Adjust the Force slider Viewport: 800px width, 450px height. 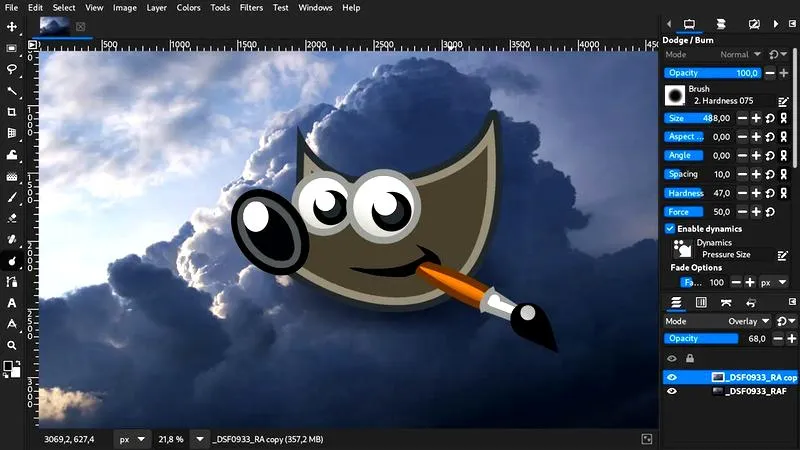coord(698,212)
